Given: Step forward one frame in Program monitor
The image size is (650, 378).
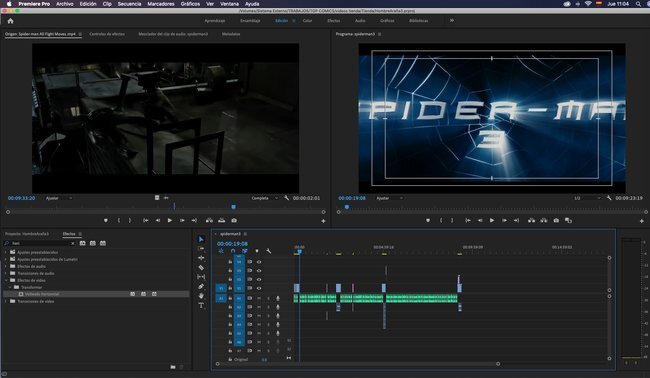Looking at the screenshot, I should [504, 220].
